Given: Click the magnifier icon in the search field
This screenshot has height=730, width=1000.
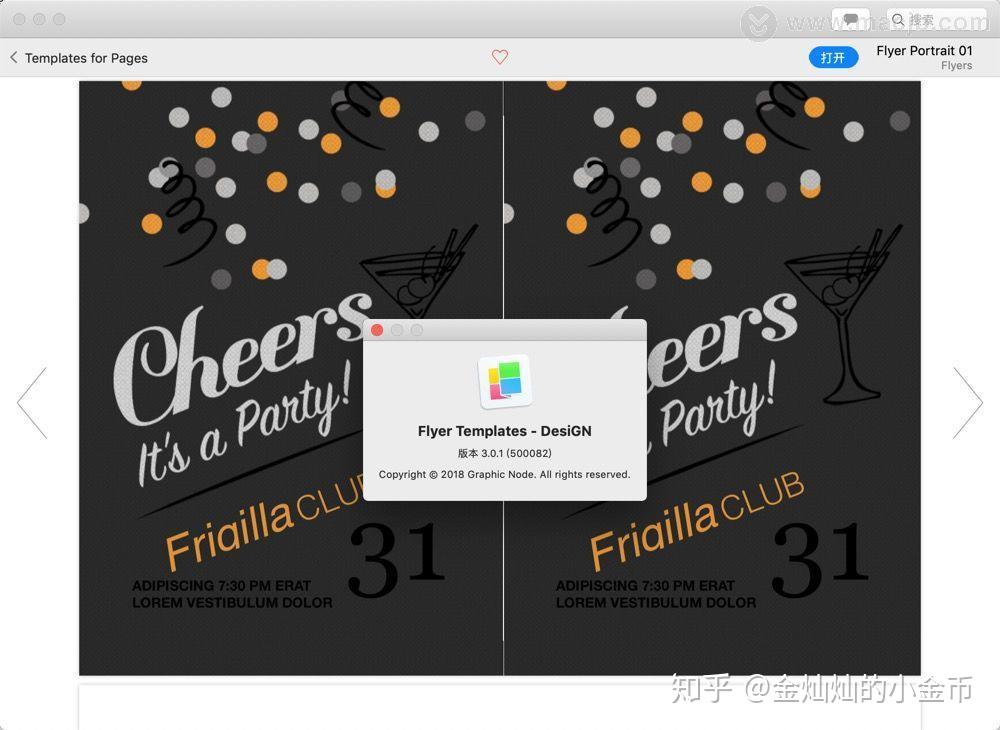Looking at the screenshot, I should (x=898, y=19).
